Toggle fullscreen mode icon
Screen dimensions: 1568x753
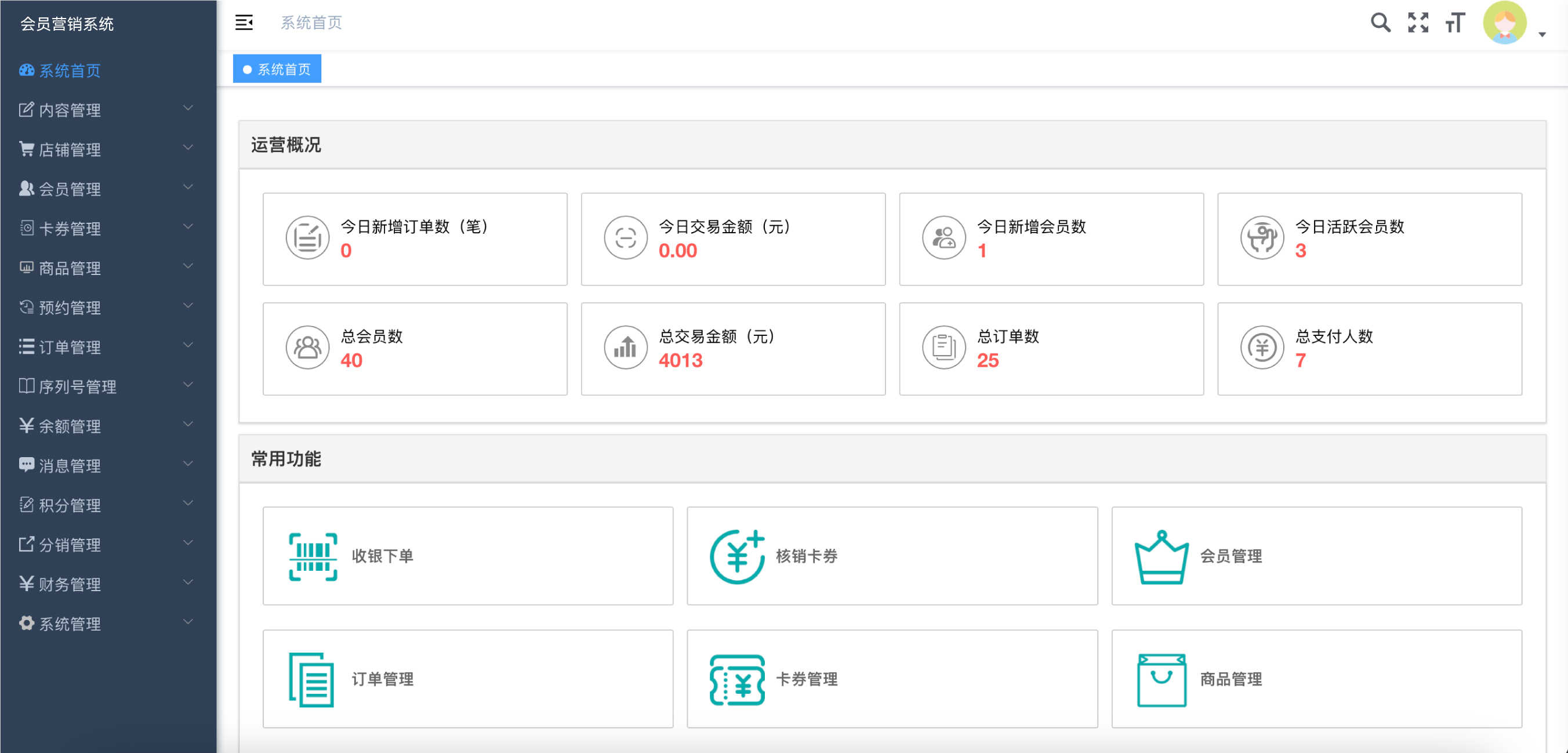(x=1418, y=23)
